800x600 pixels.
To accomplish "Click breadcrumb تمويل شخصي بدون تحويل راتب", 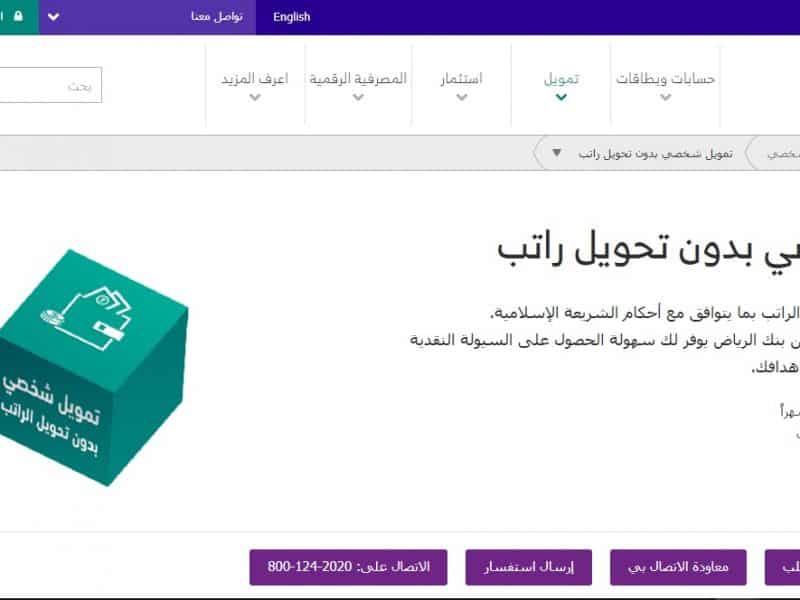I will (x=656, y=153).
